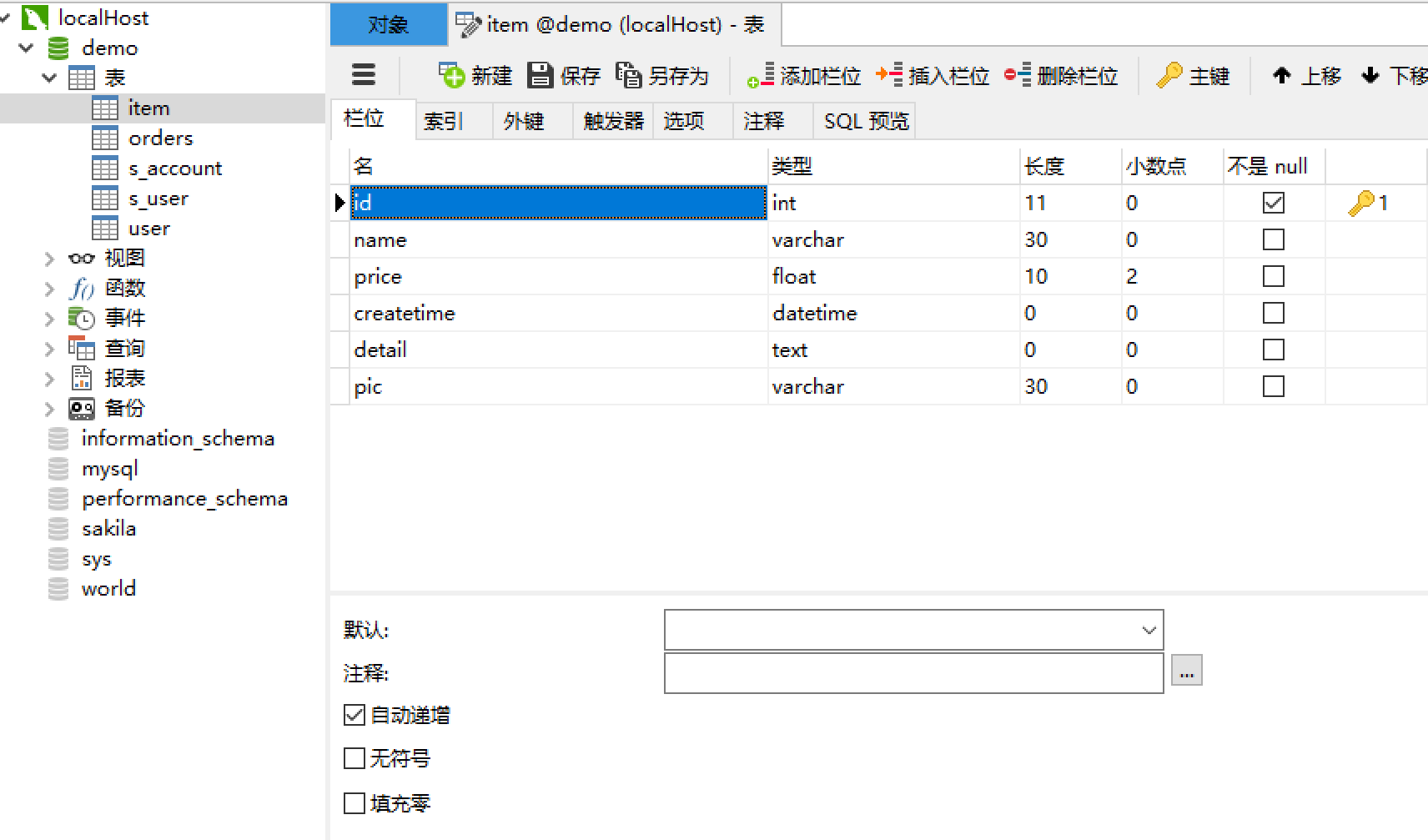Open the hamburger menu icon in toolbar

363,75
